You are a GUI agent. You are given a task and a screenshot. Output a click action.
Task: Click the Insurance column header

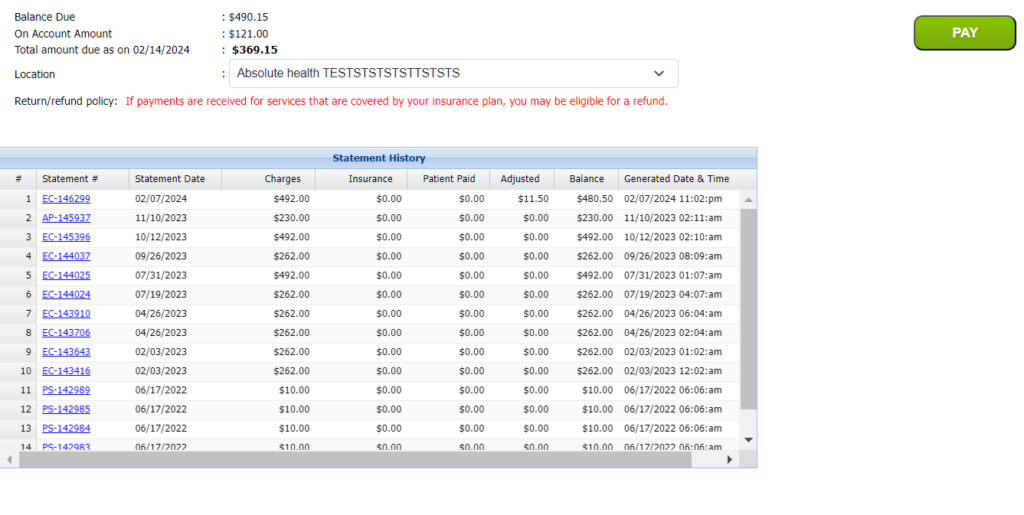[370, 179]
